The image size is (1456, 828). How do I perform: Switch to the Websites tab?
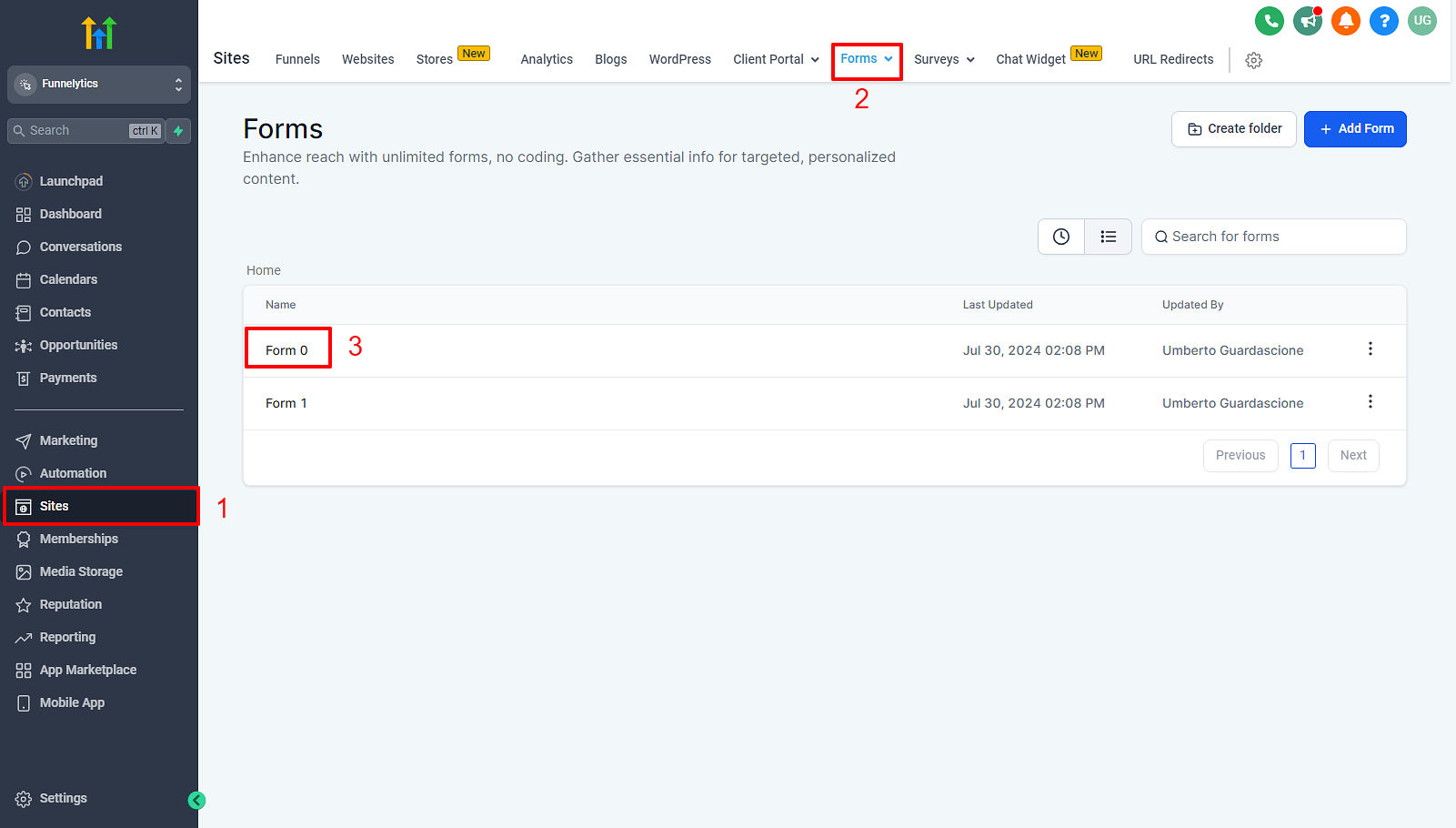(x=368, y=59)
